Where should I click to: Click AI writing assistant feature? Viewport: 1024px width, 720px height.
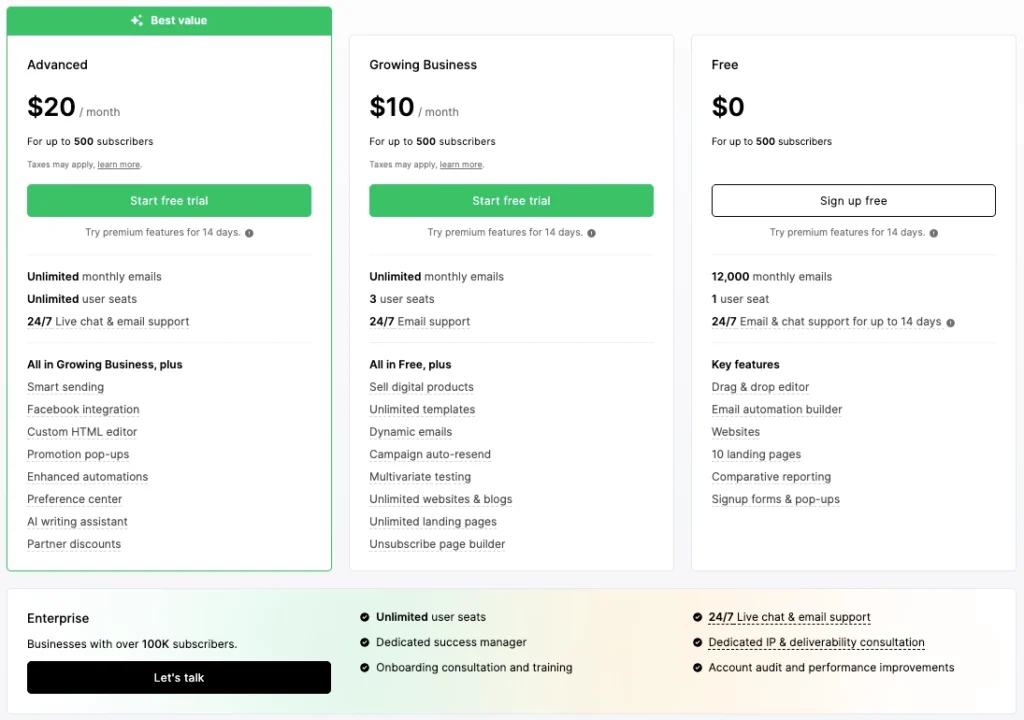(x=77, y=521)
